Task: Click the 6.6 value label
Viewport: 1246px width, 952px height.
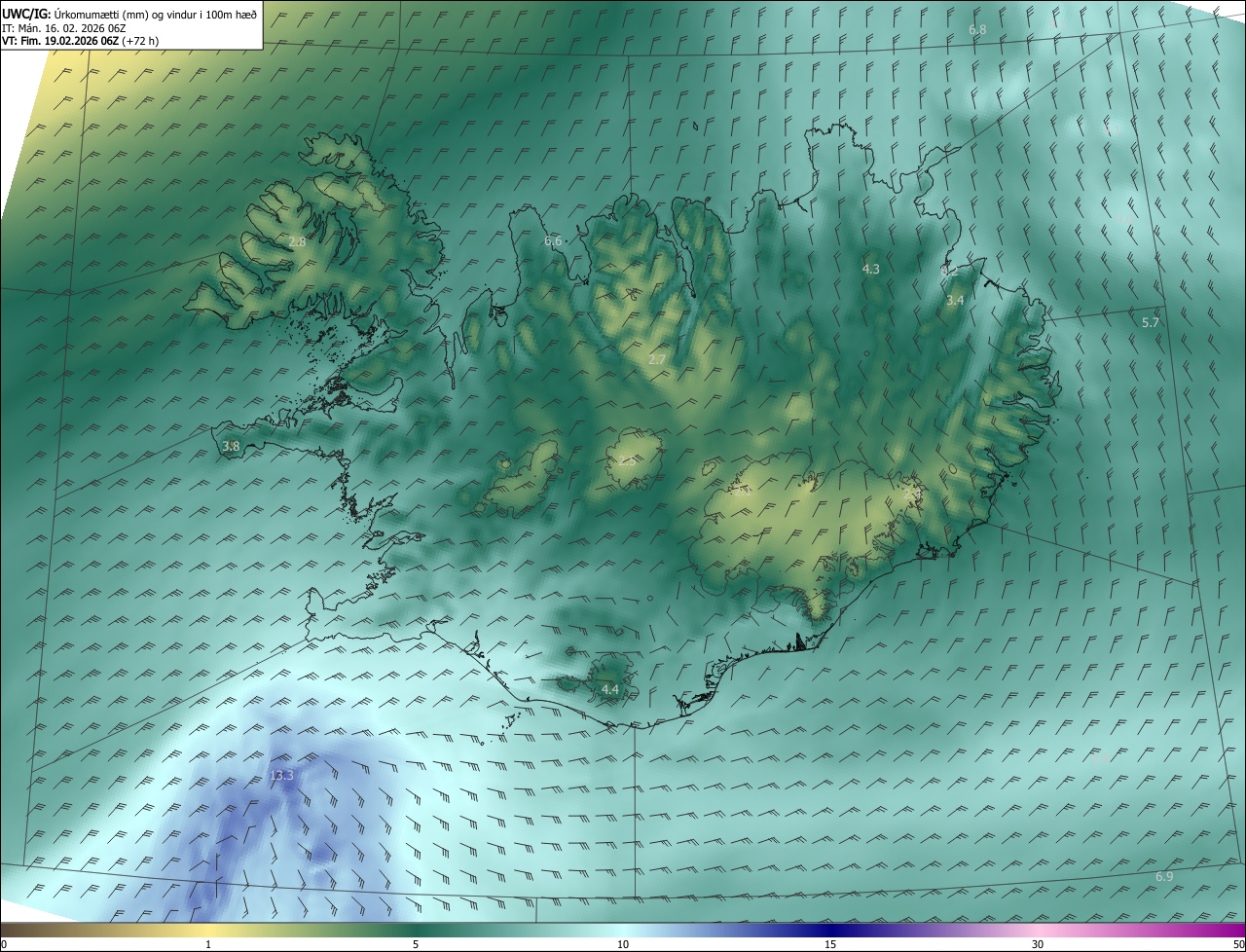Action: (553, 240)
